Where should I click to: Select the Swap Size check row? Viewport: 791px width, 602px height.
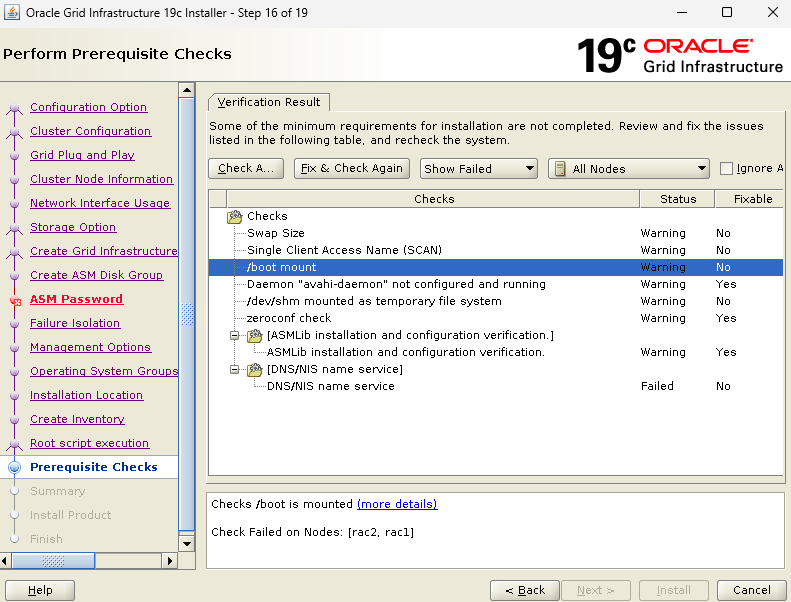(x=496, y=233)
